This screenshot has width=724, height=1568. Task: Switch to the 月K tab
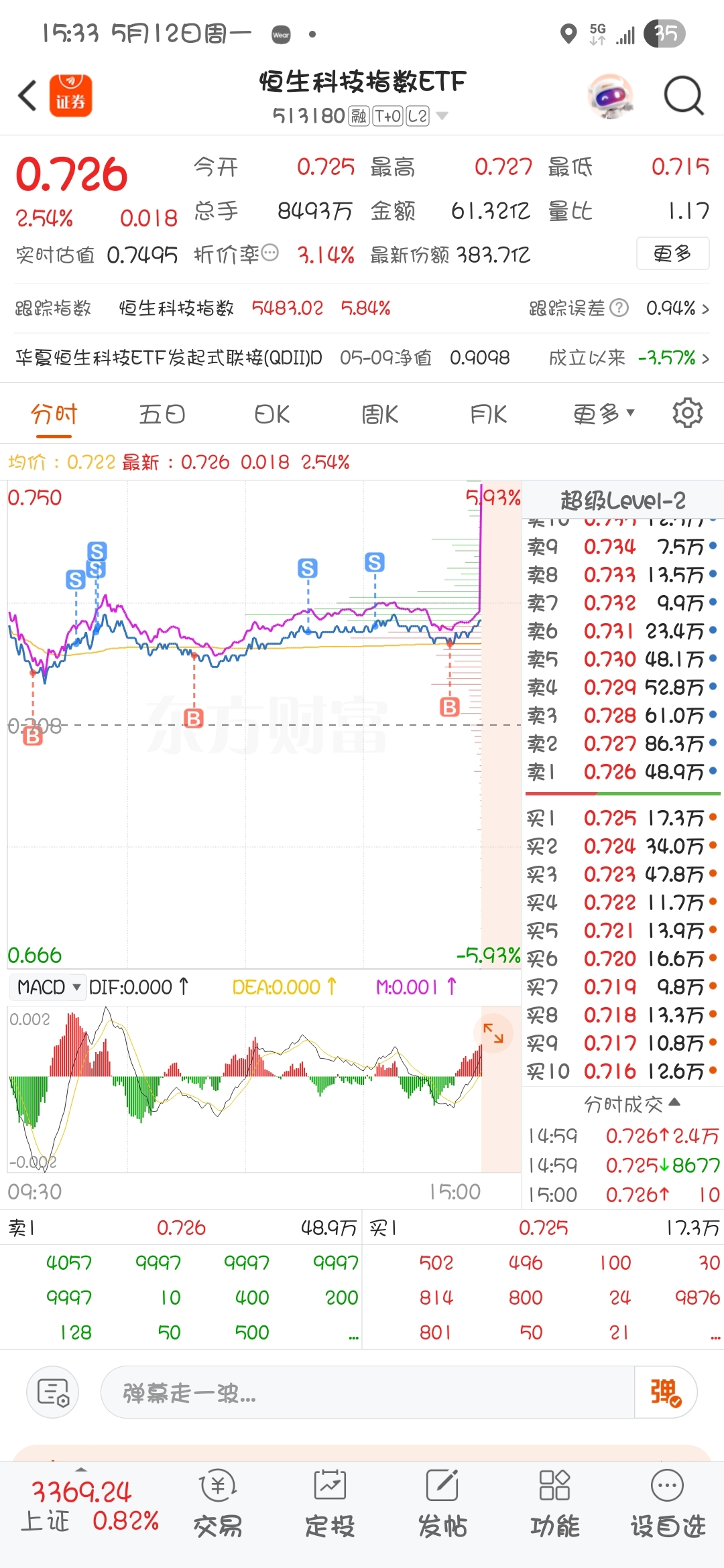point(489,414)
